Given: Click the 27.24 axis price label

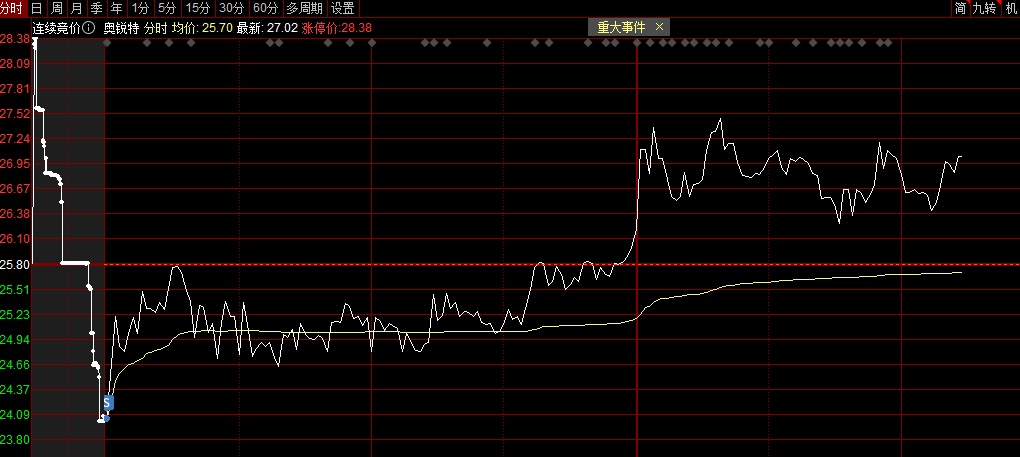Looking at the screenshot, I should pos(15,139).
